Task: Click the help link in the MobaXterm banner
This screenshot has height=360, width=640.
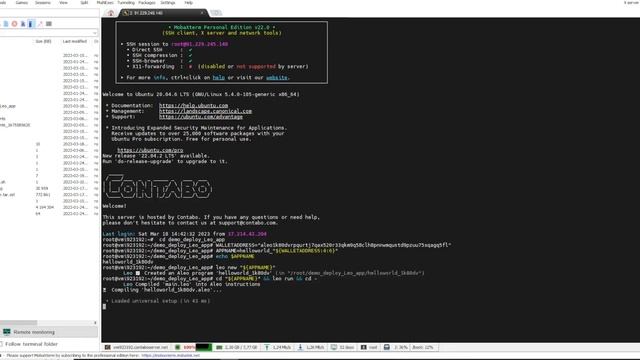Action: (218, 78)
